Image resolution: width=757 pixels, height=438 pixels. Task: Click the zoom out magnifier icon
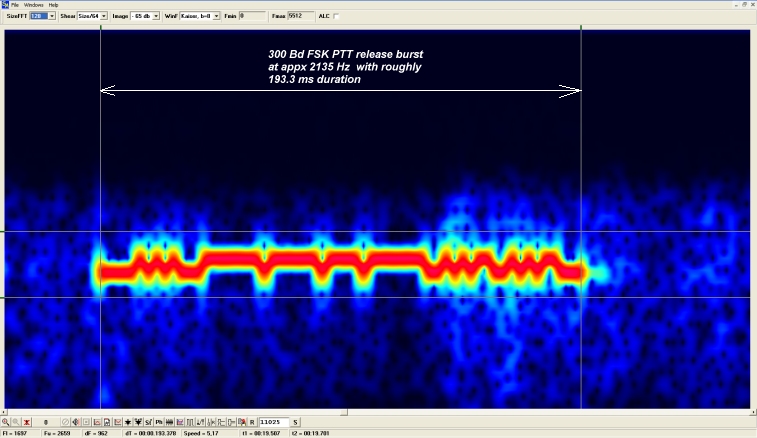click(x=17, y=422)
